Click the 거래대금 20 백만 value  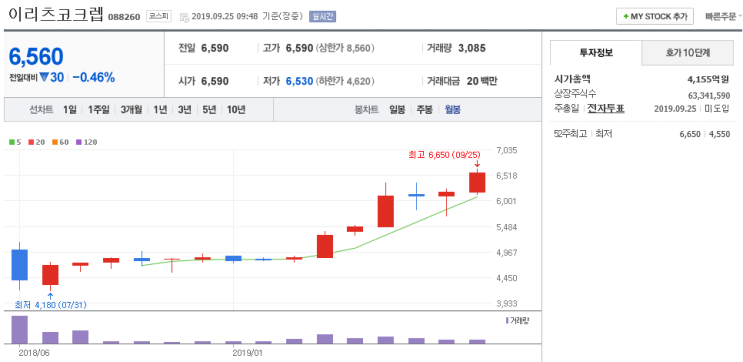click(x=482, y=81)
